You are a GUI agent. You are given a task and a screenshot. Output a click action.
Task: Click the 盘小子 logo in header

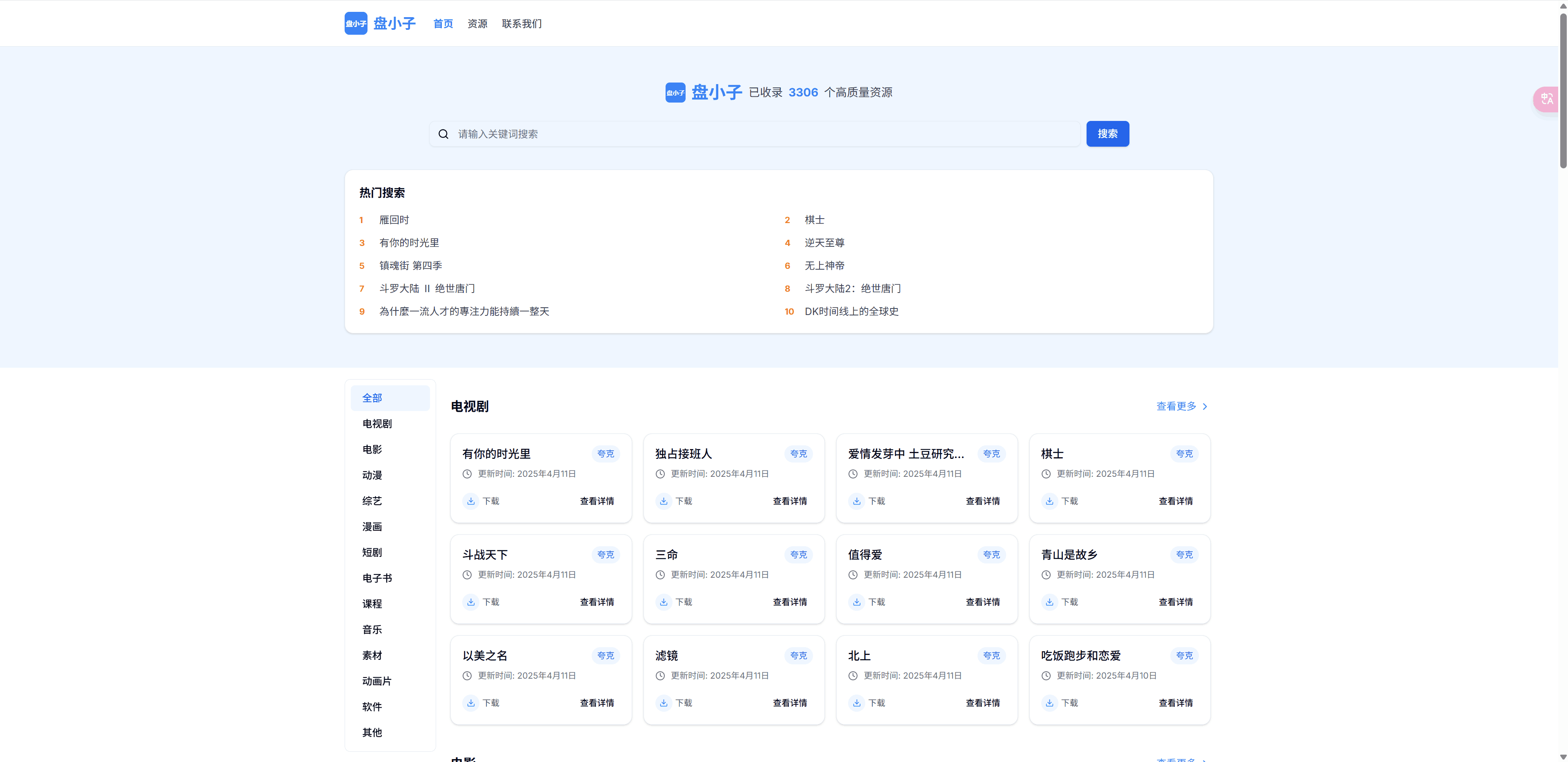pos(356,23)
